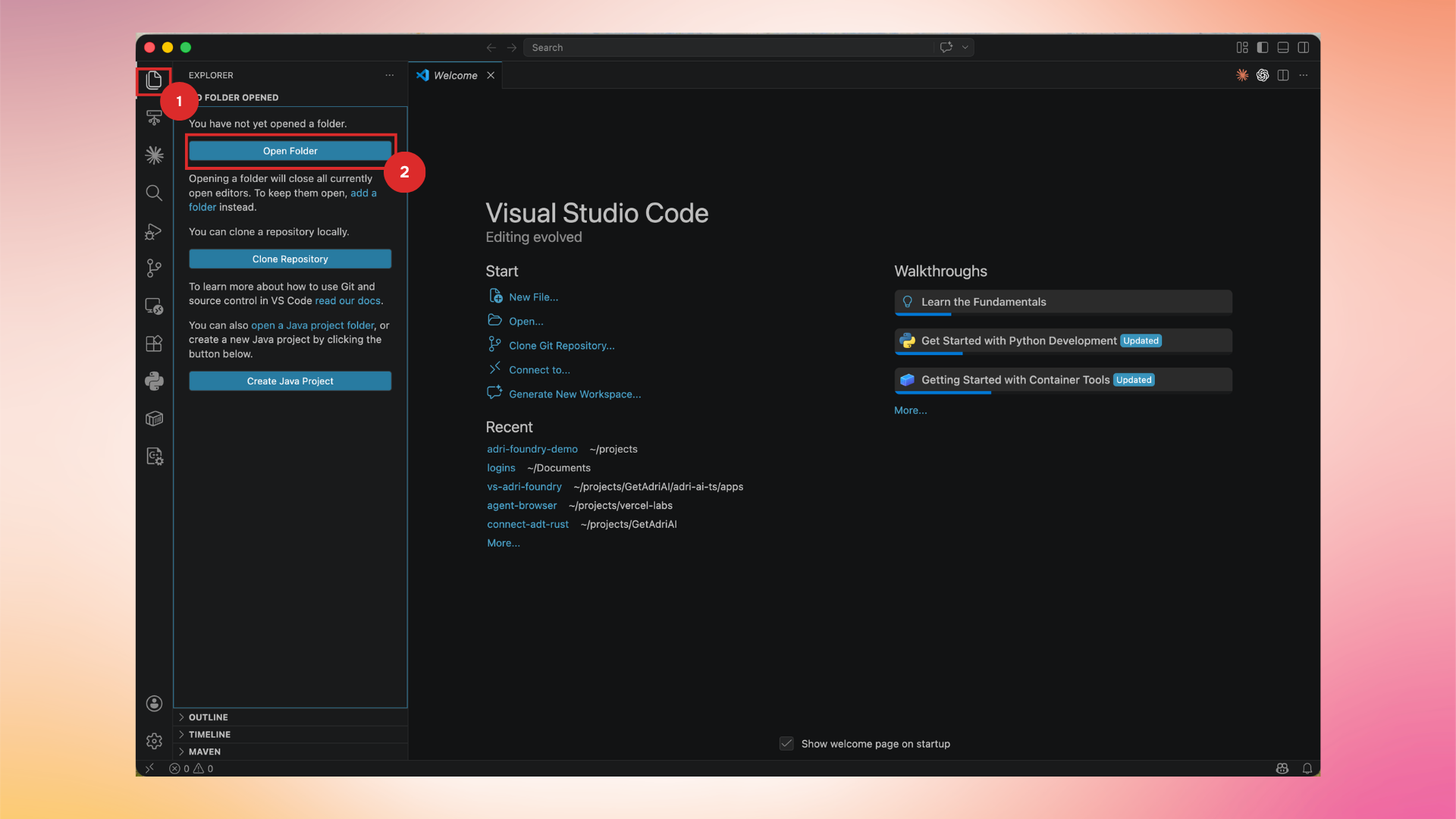Image resolution: width=1456 pixels, height=819 pixels.
Task: Open the Run and Debug view
Action: click(154, 231)
